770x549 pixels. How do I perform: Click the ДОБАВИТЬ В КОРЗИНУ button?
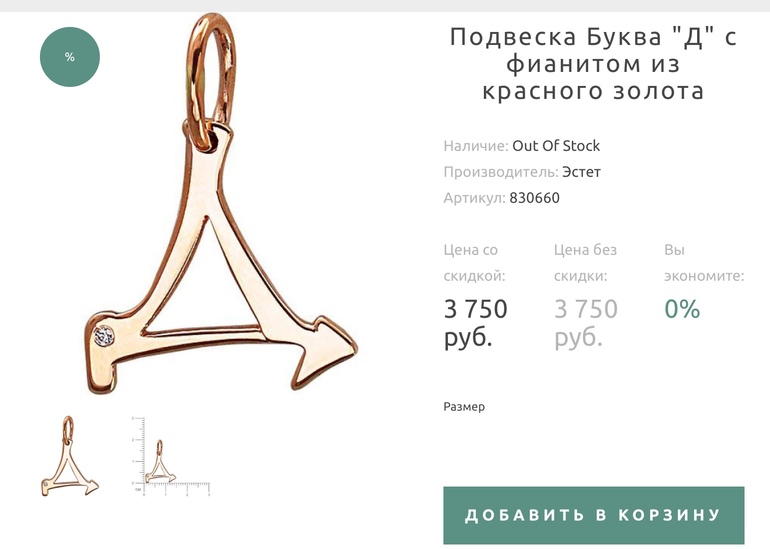[x=594, y=515]
